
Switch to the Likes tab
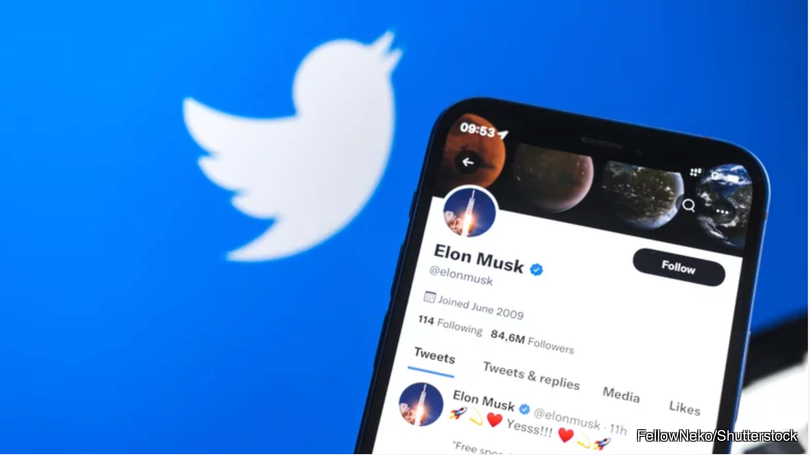click(684, 408)
